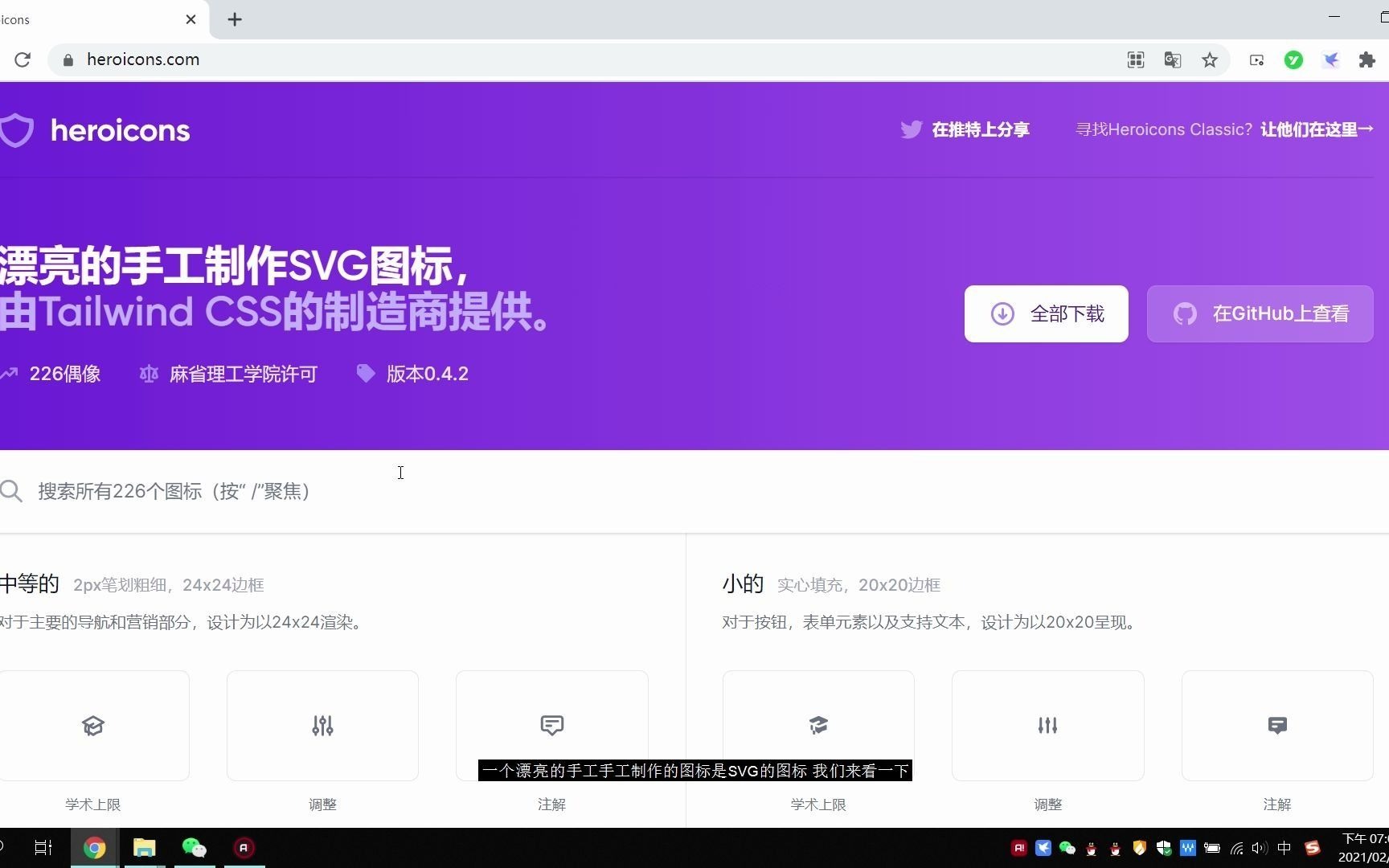Screen dimensions: 1389x868
Task: Select the medium 注解 annotation icon card
Action: (551, 726)
